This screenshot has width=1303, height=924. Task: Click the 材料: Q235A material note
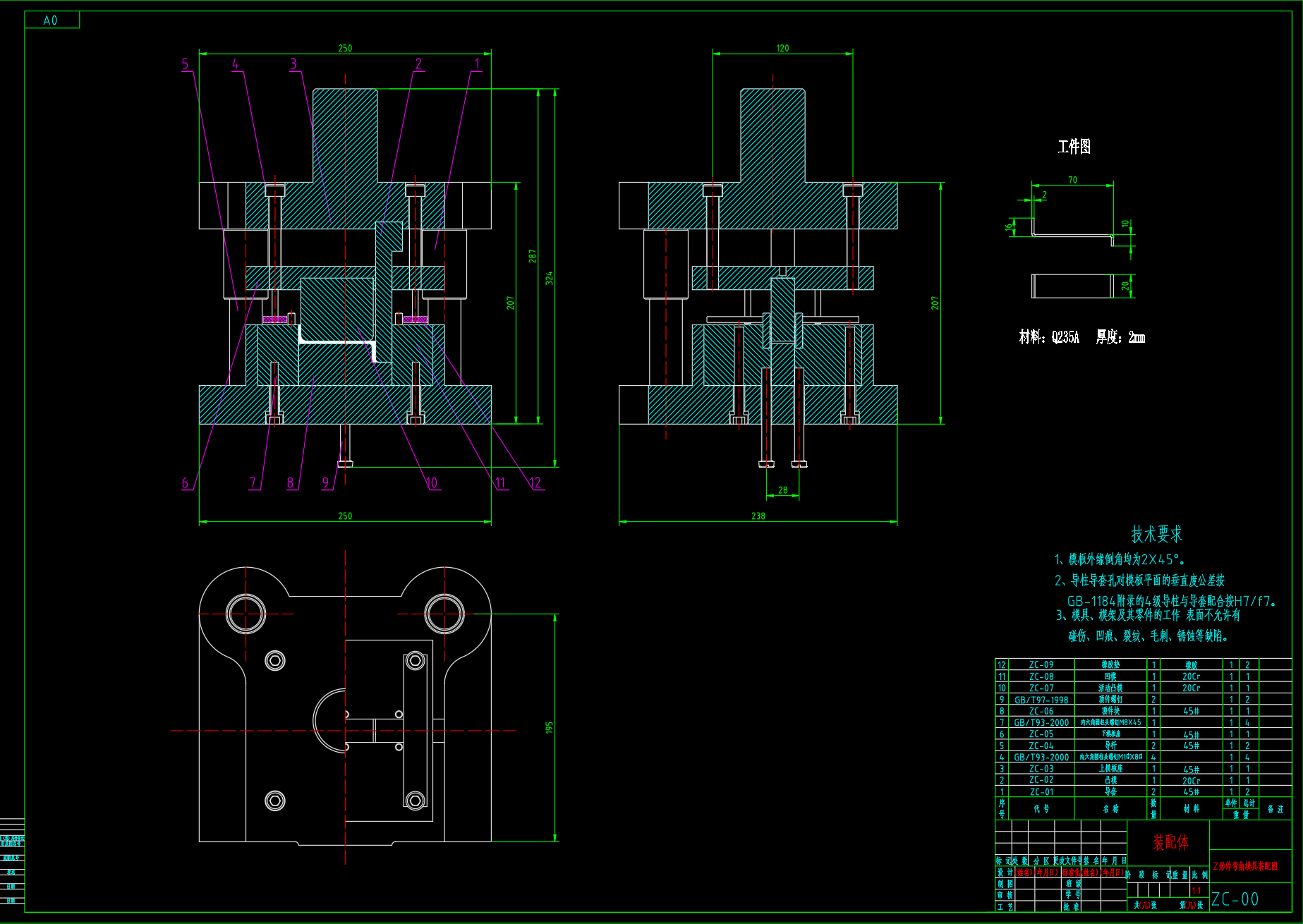[x=1049, y=337]
